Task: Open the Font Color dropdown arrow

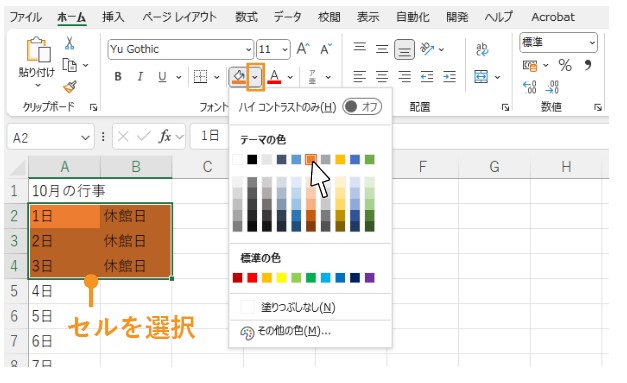Action: 290,77
